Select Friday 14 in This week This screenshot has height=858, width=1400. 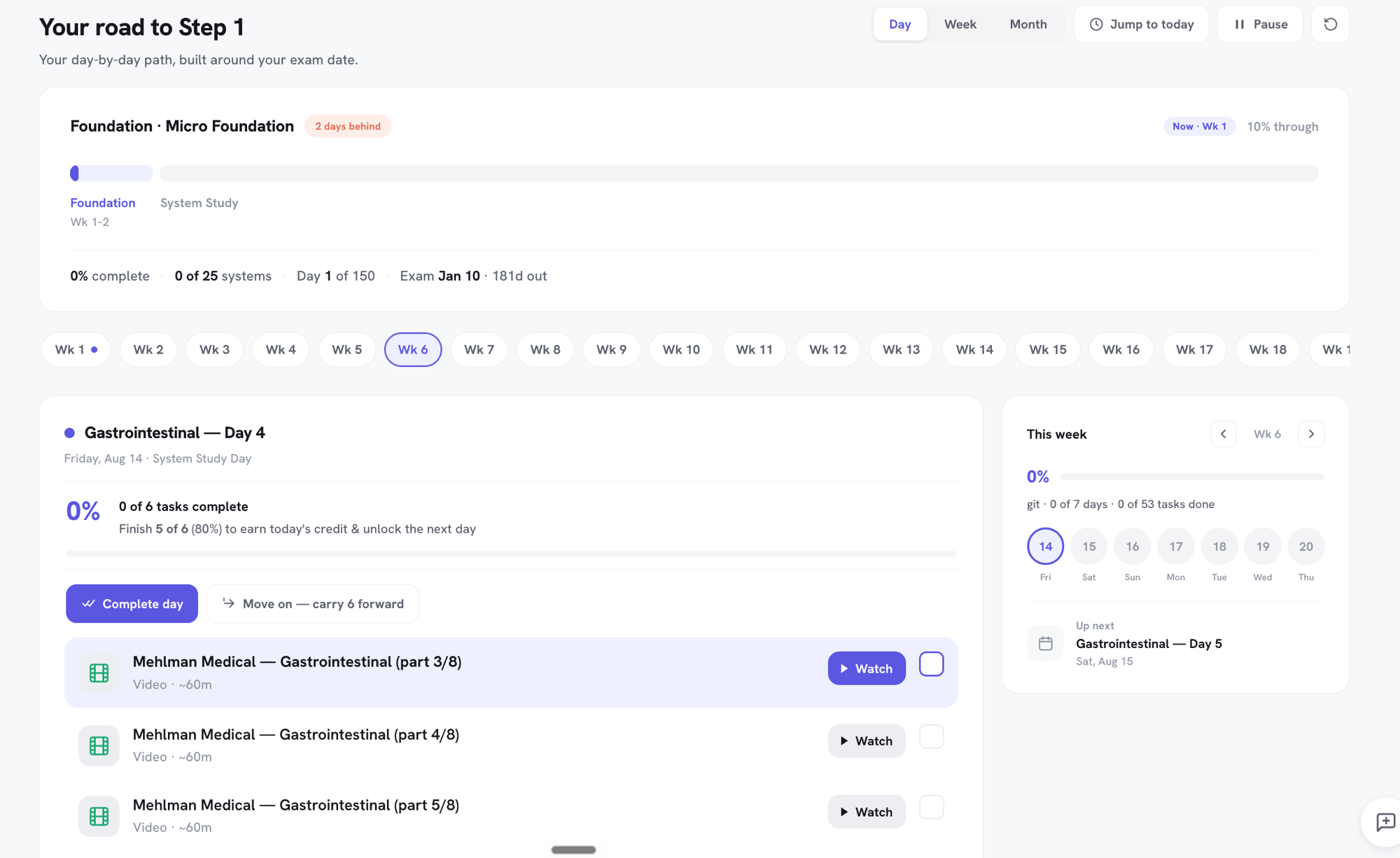tap(1045, 546)
